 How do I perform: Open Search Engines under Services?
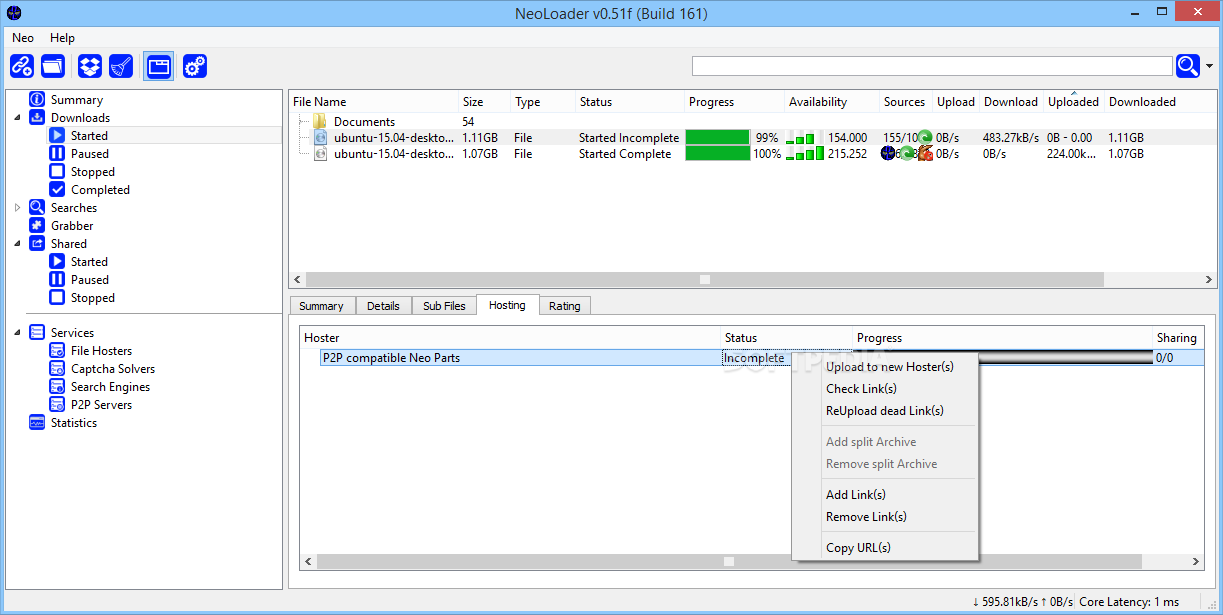(110, 387)
